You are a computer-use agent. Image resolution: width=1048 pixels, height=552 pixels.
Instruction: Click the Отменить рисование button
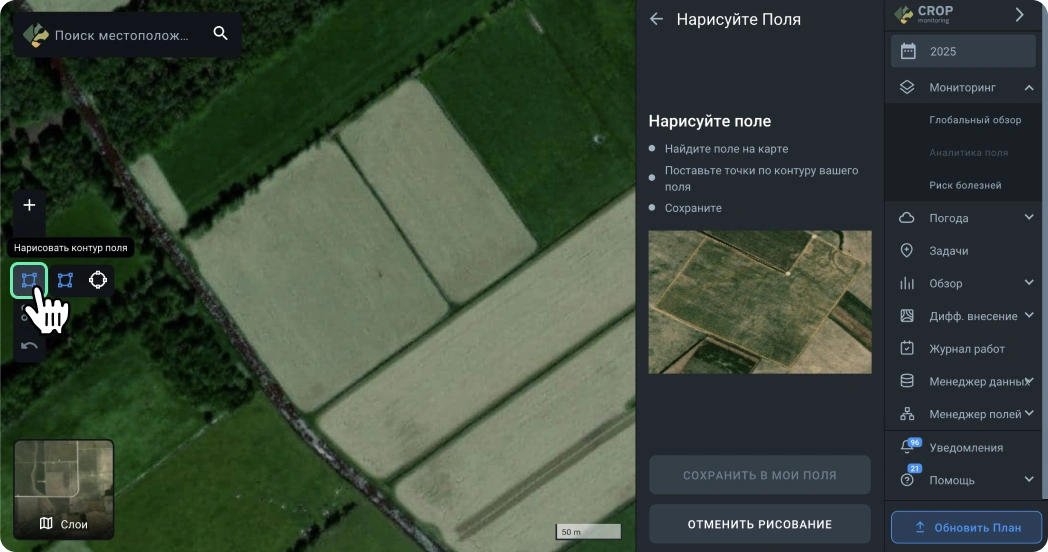pos(759,524)
